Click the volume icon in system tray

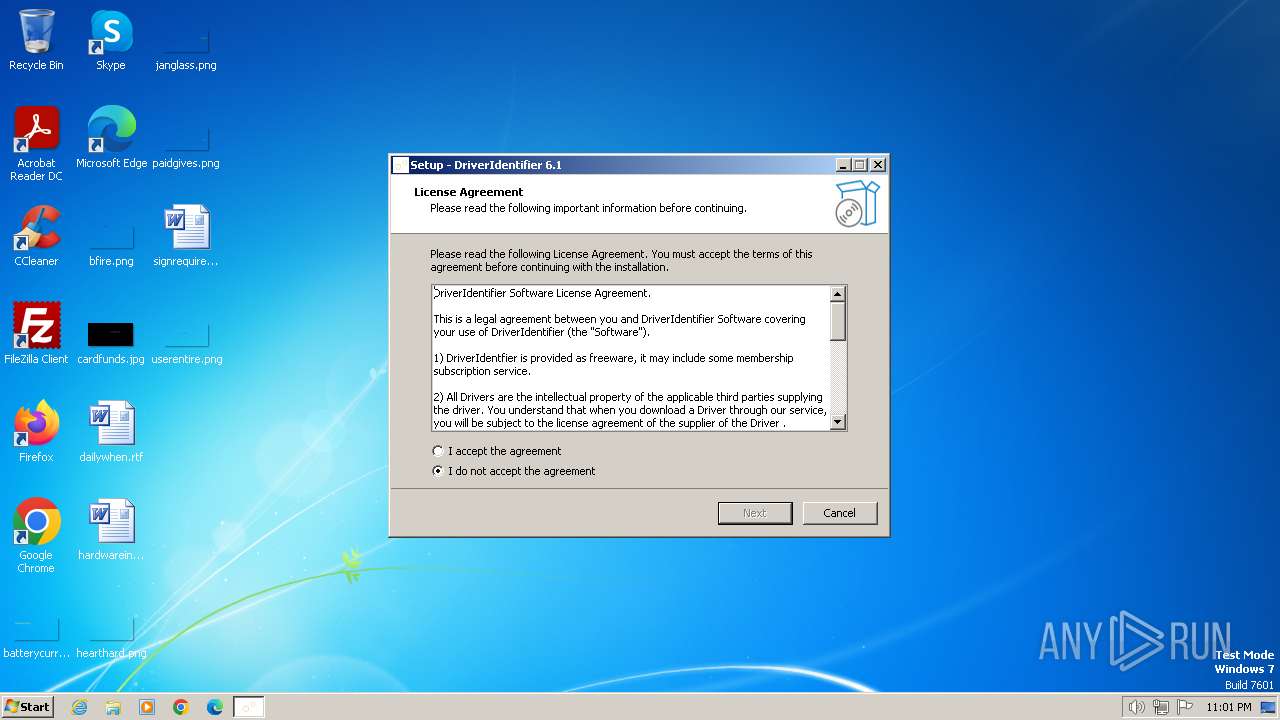(x=1136, y=707)
